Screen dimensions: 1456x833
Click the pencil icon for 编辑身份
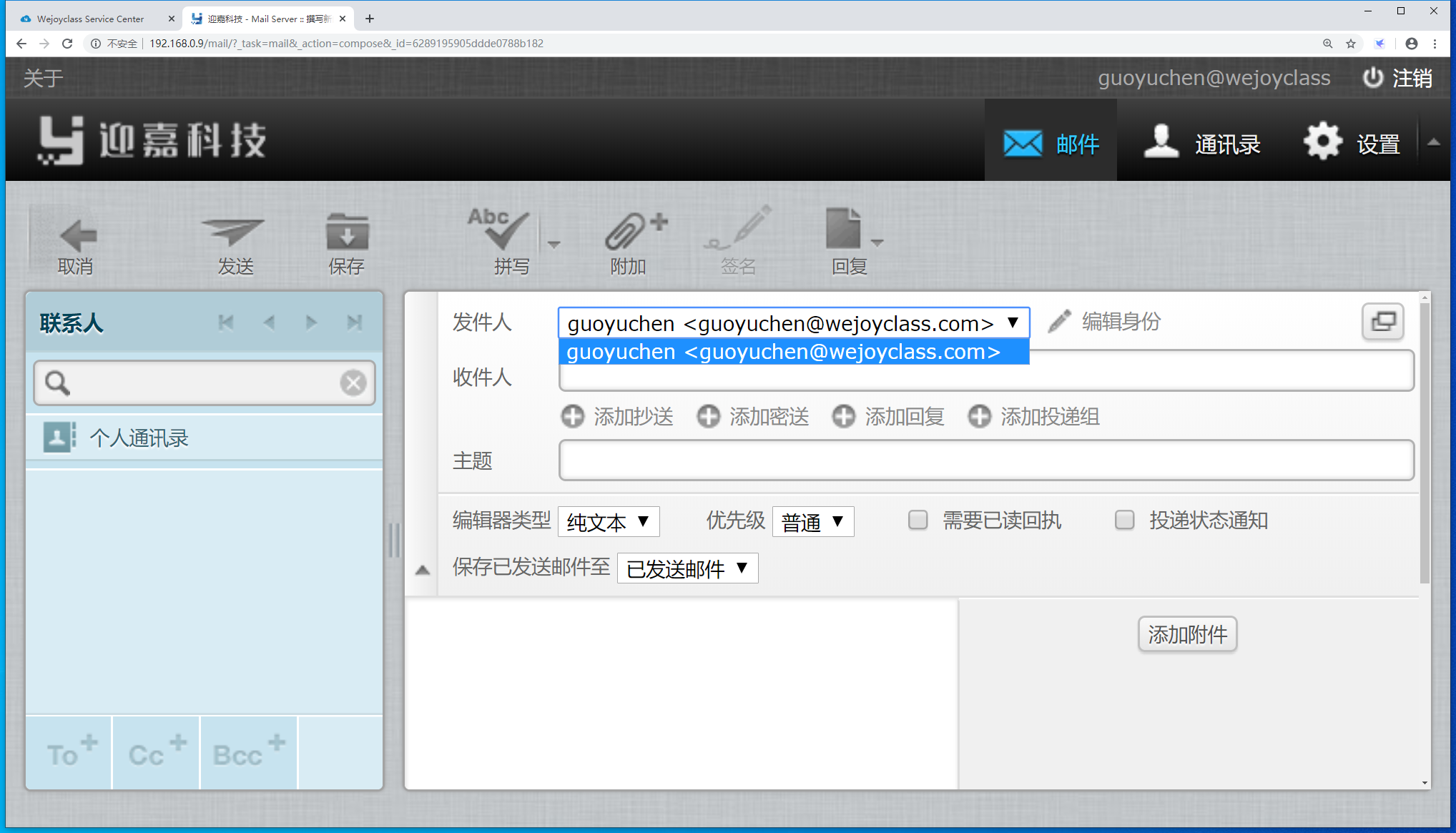[1059, 321]
